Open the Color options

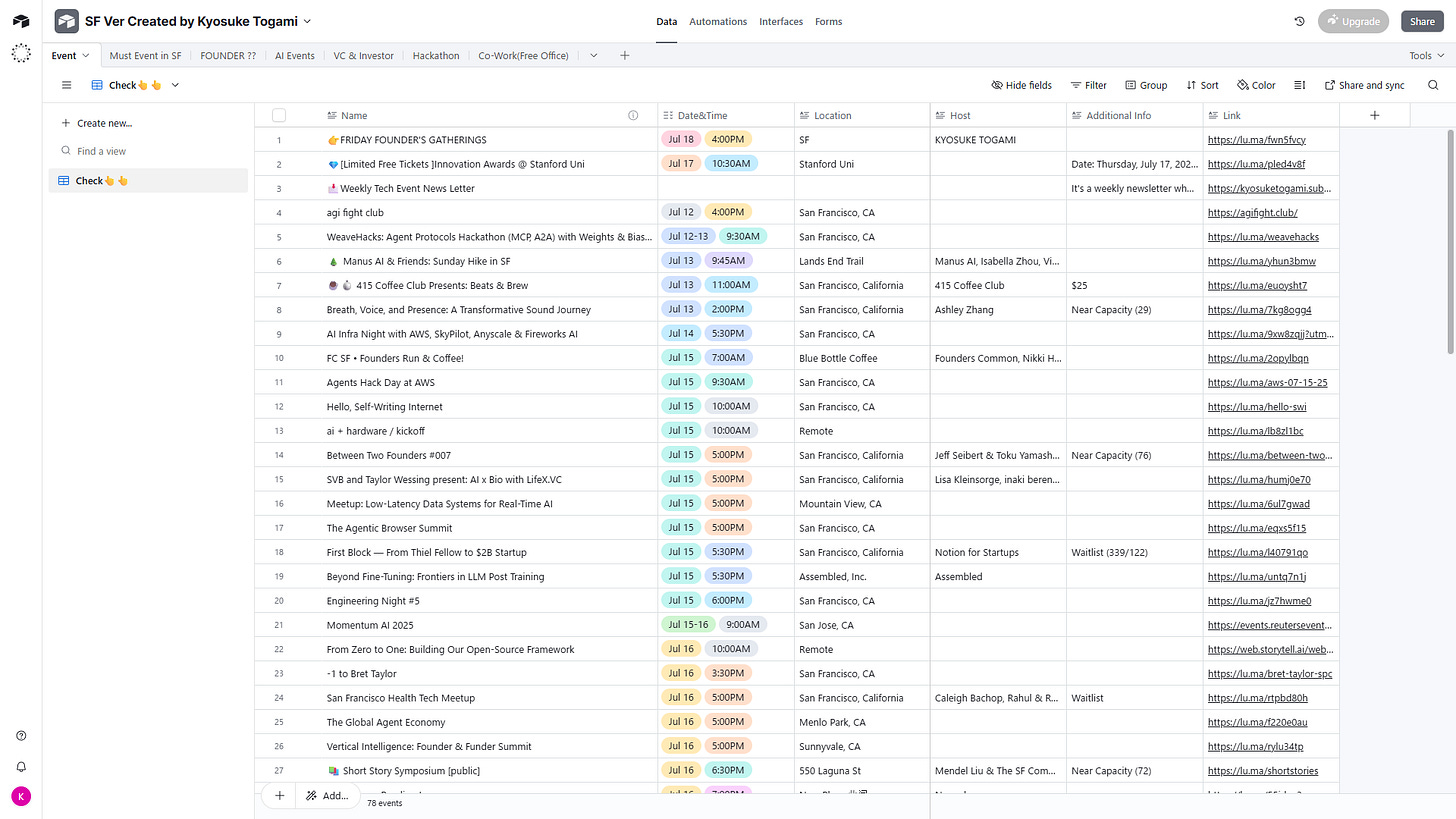[1256, 85]
